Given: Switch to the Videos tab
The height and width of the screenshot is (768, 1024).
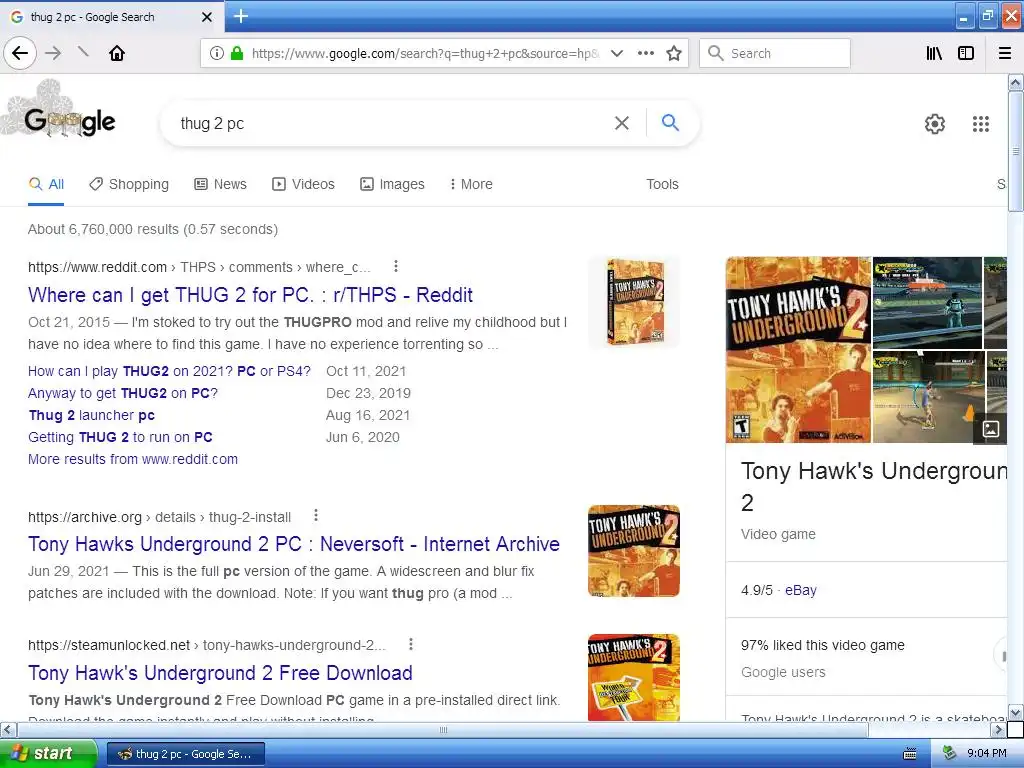Looking at the screenshot, I should (x=304, y=184).
